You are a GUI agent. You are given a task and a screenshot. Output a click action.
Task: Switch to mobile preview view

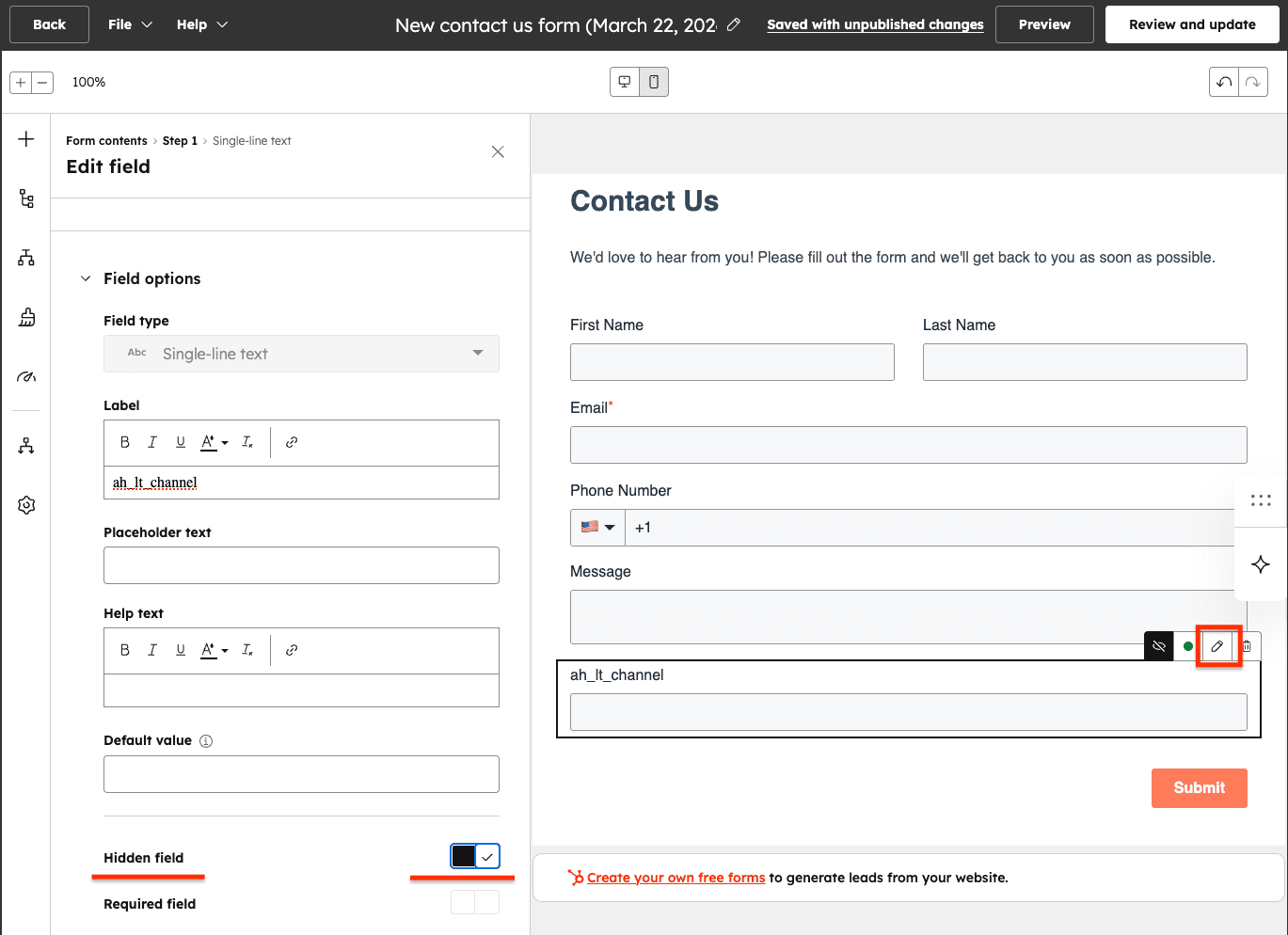654,82
